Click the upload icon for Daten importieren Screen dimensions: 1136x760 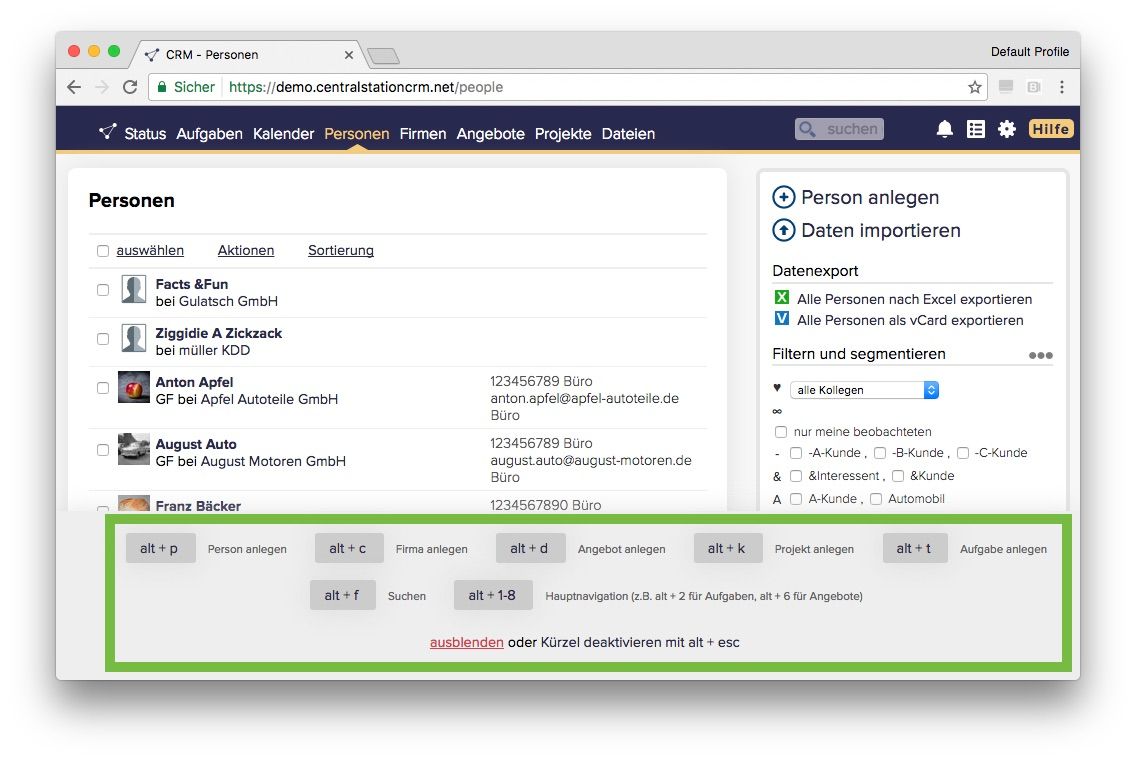click(784, 230)
